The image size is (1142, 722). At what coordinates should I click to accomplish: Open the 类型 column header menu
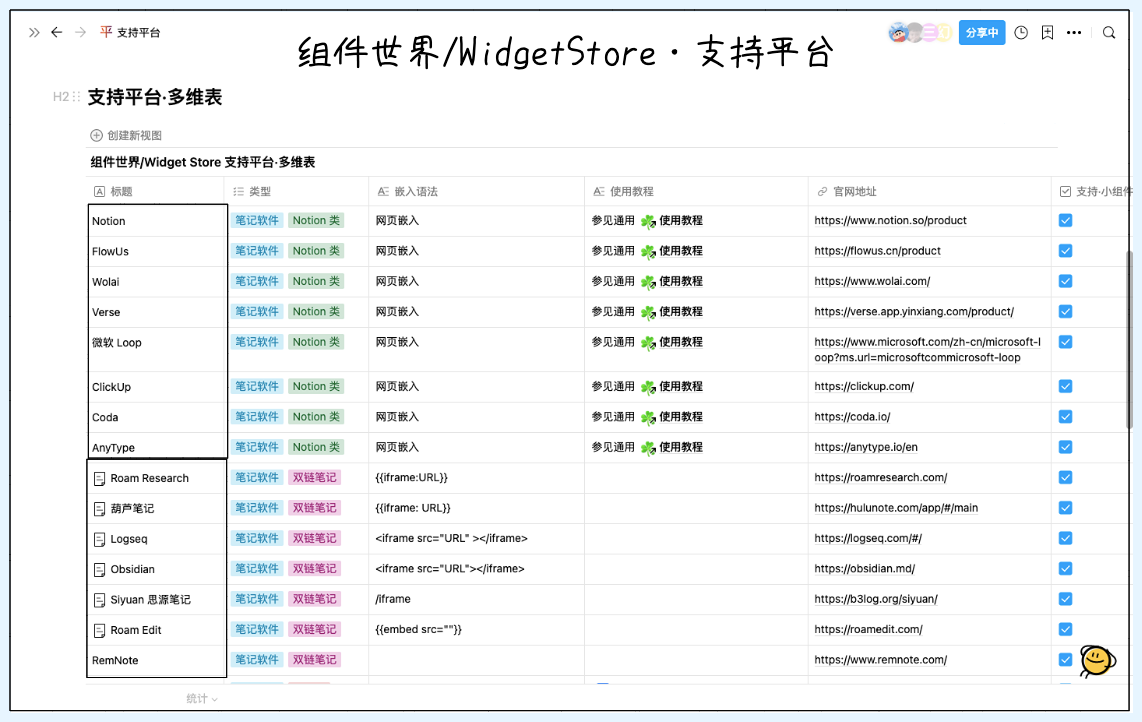click(259, 191)
